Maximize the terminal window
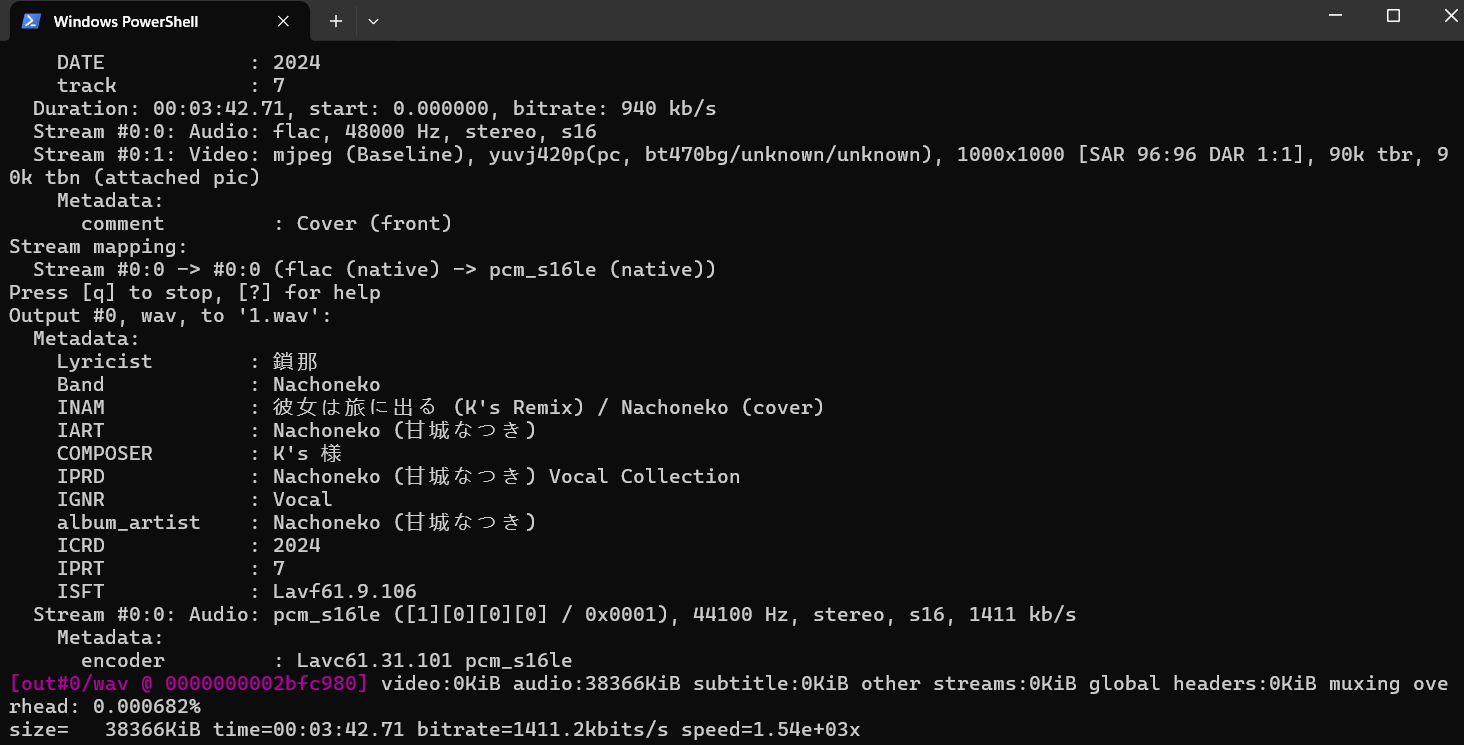The image size is (1464, 745). click(x=1393, y=16)
